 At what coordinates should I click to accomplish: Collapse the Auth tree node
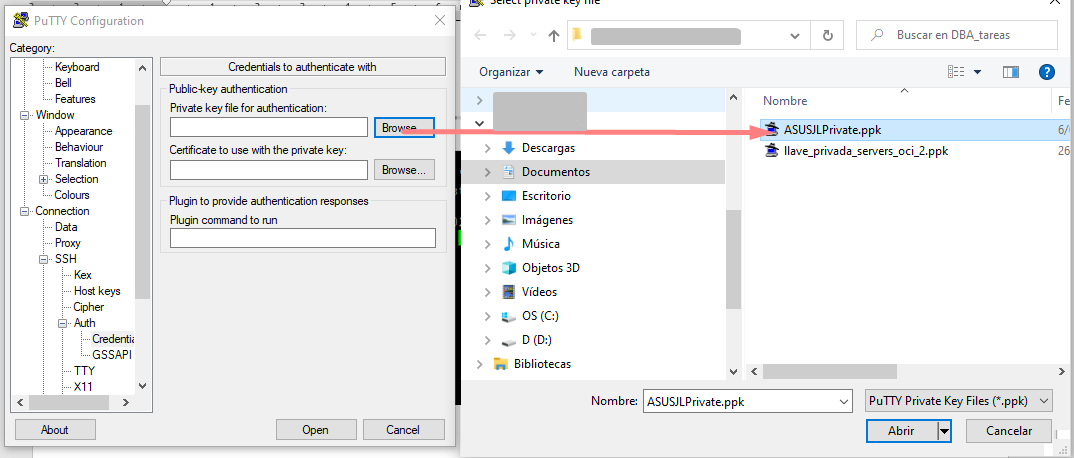pyautogui.click(x=62, y=323)
